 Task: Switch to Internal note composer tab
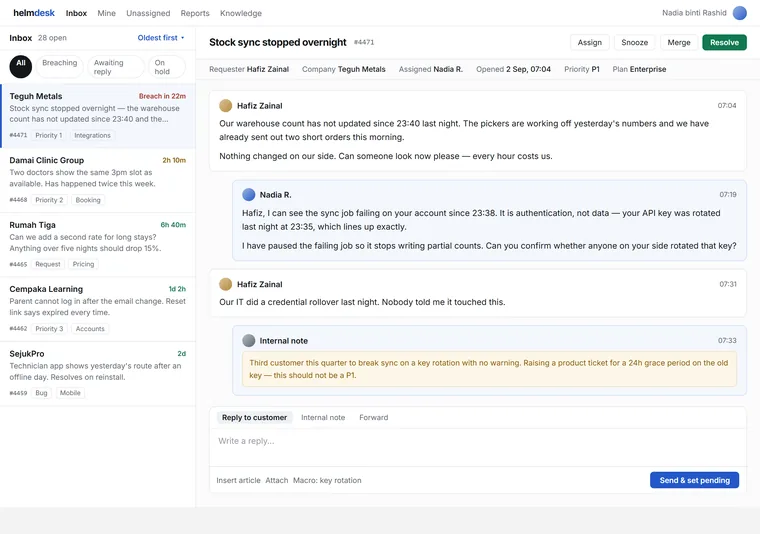tap(323, 417)
